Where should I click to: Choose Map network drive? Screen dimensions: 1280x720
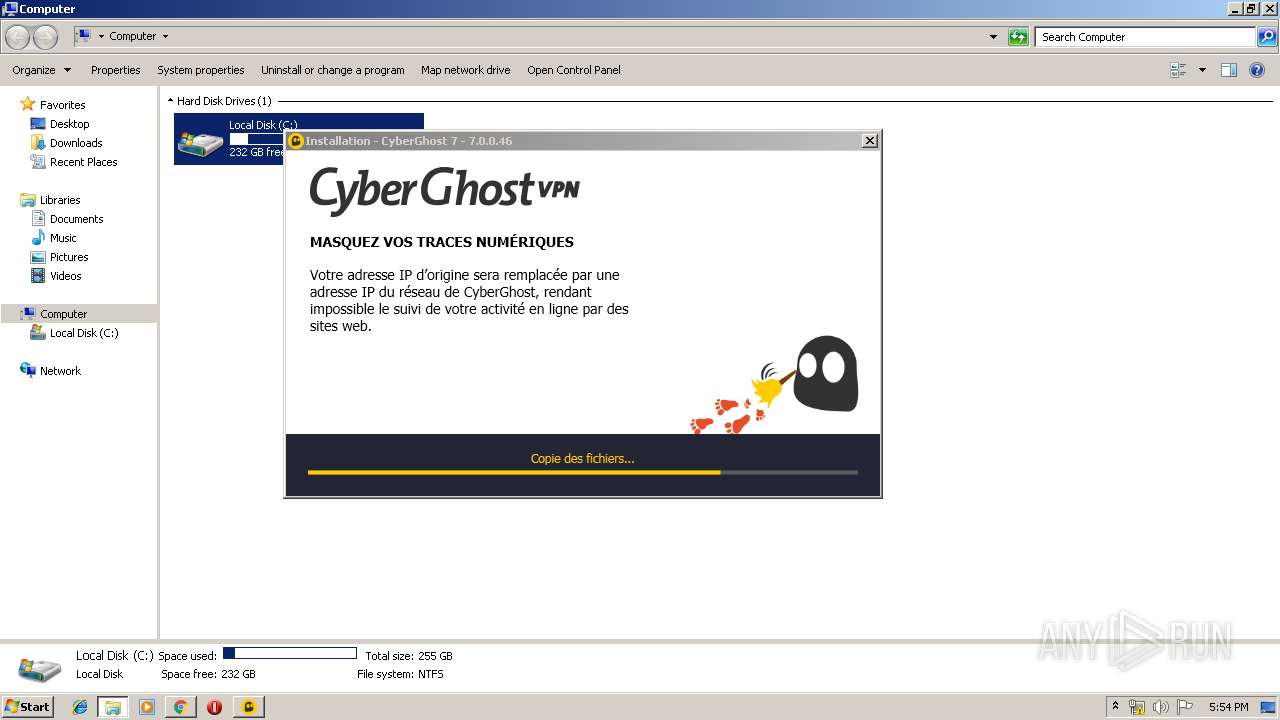point(466,70)
